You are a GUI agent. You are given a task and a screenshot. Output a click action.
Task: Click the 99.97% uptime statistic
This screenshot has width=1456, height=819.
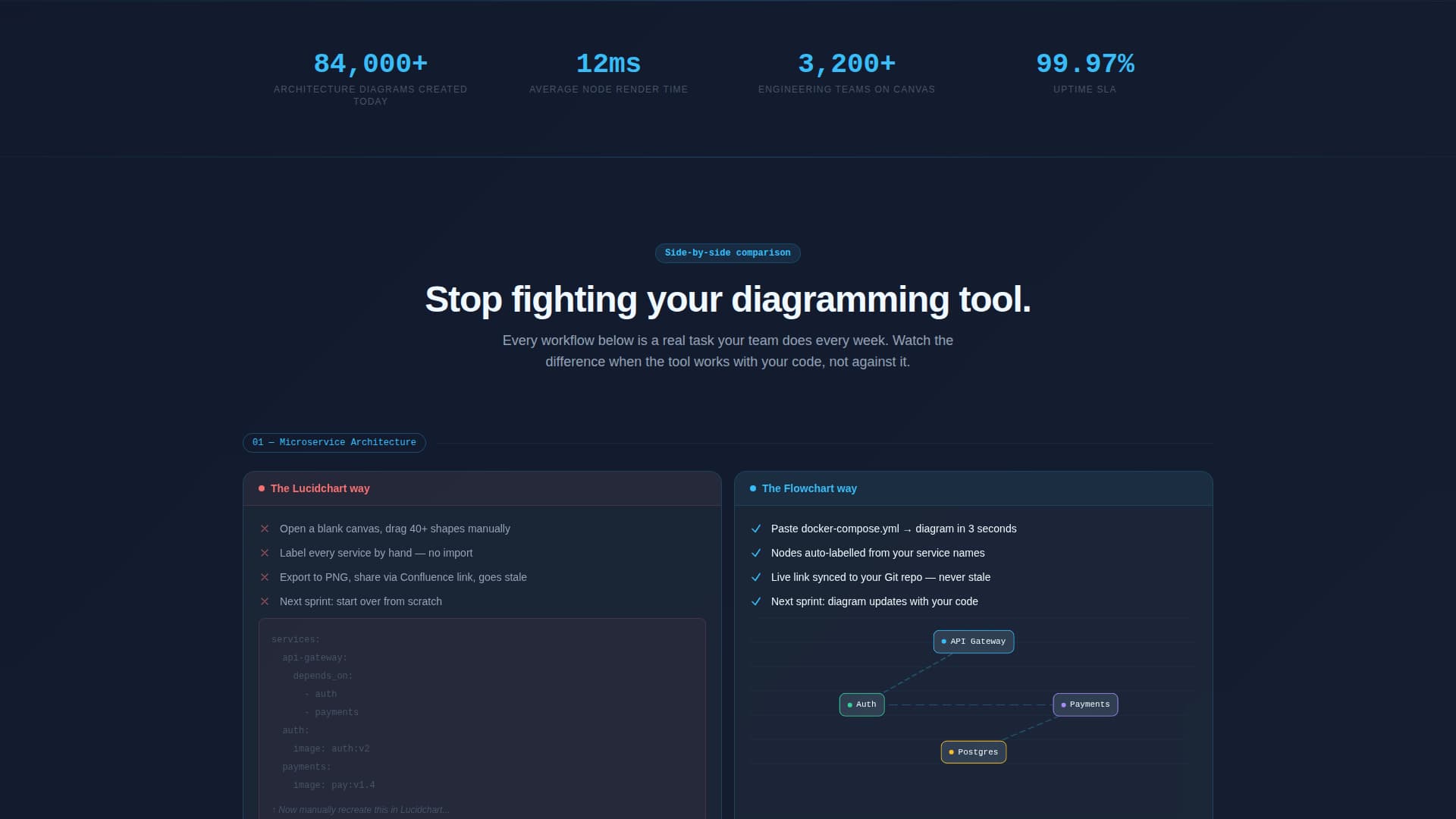tap(1084, 64)
